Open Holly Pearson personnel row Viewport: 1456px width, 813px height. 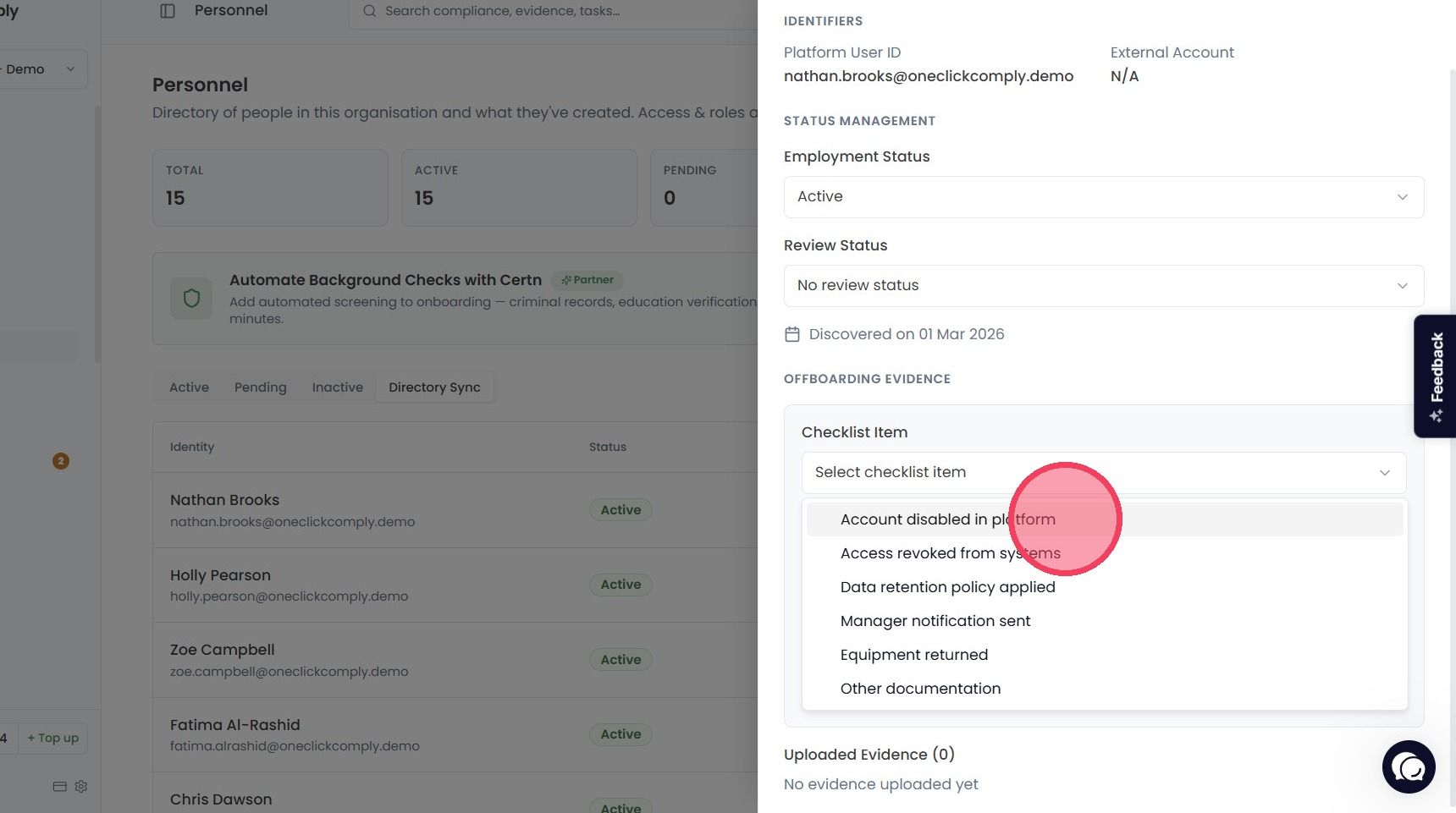tap(455, 585)
